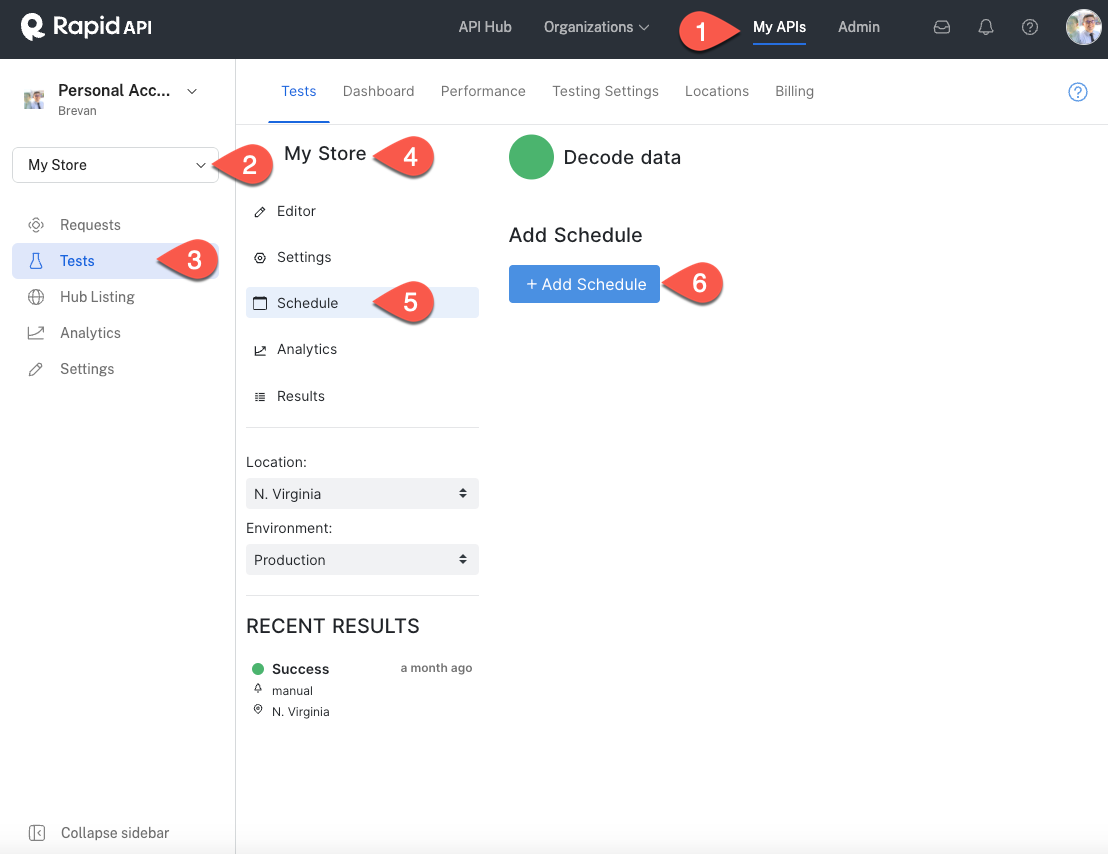1108x854 pixels.
Task: Click the 'Brevan' account name text
Action: click(x=77, y=111)
